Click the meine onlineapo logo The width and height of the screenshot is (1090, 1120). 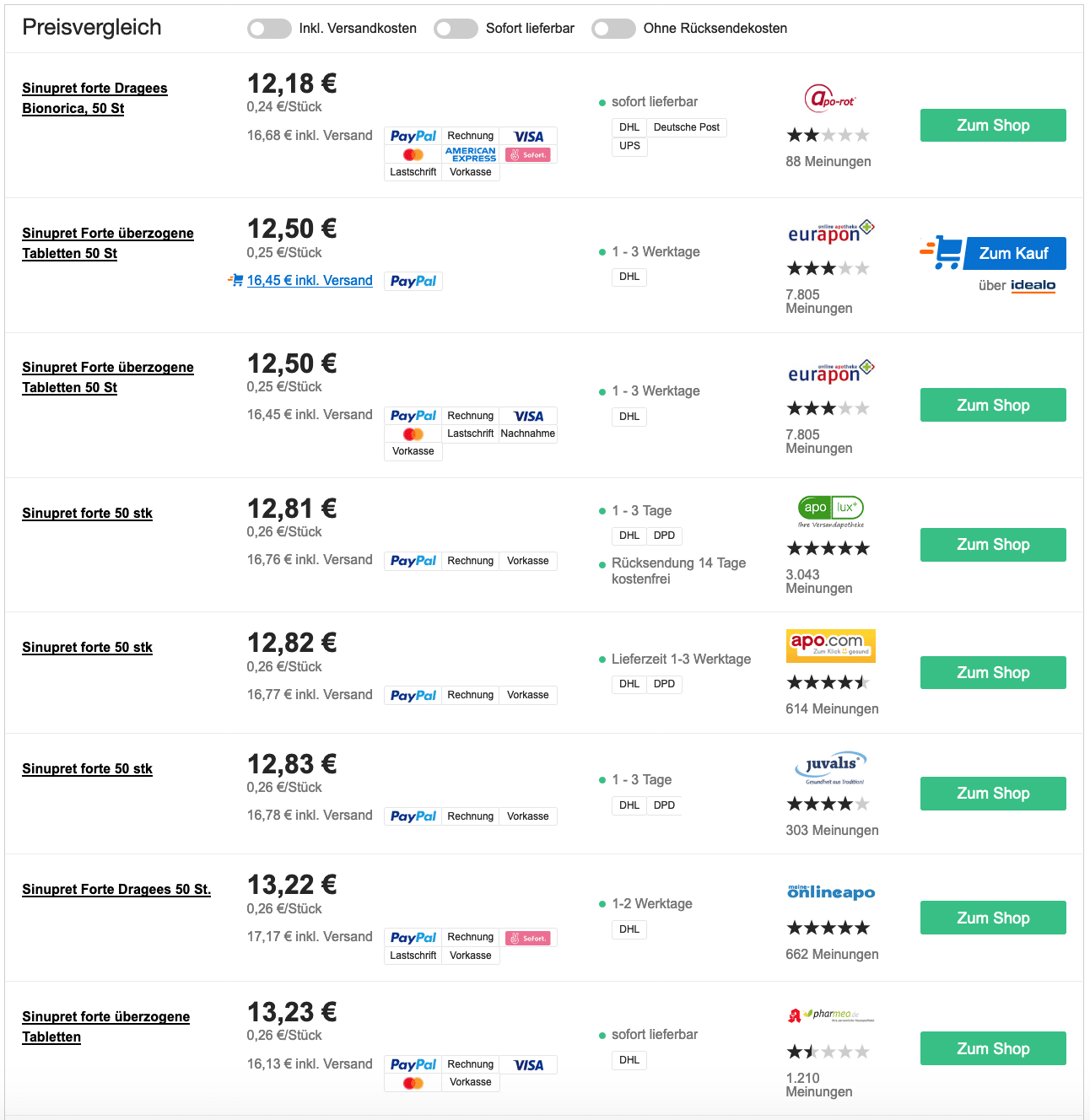(831, 891)
